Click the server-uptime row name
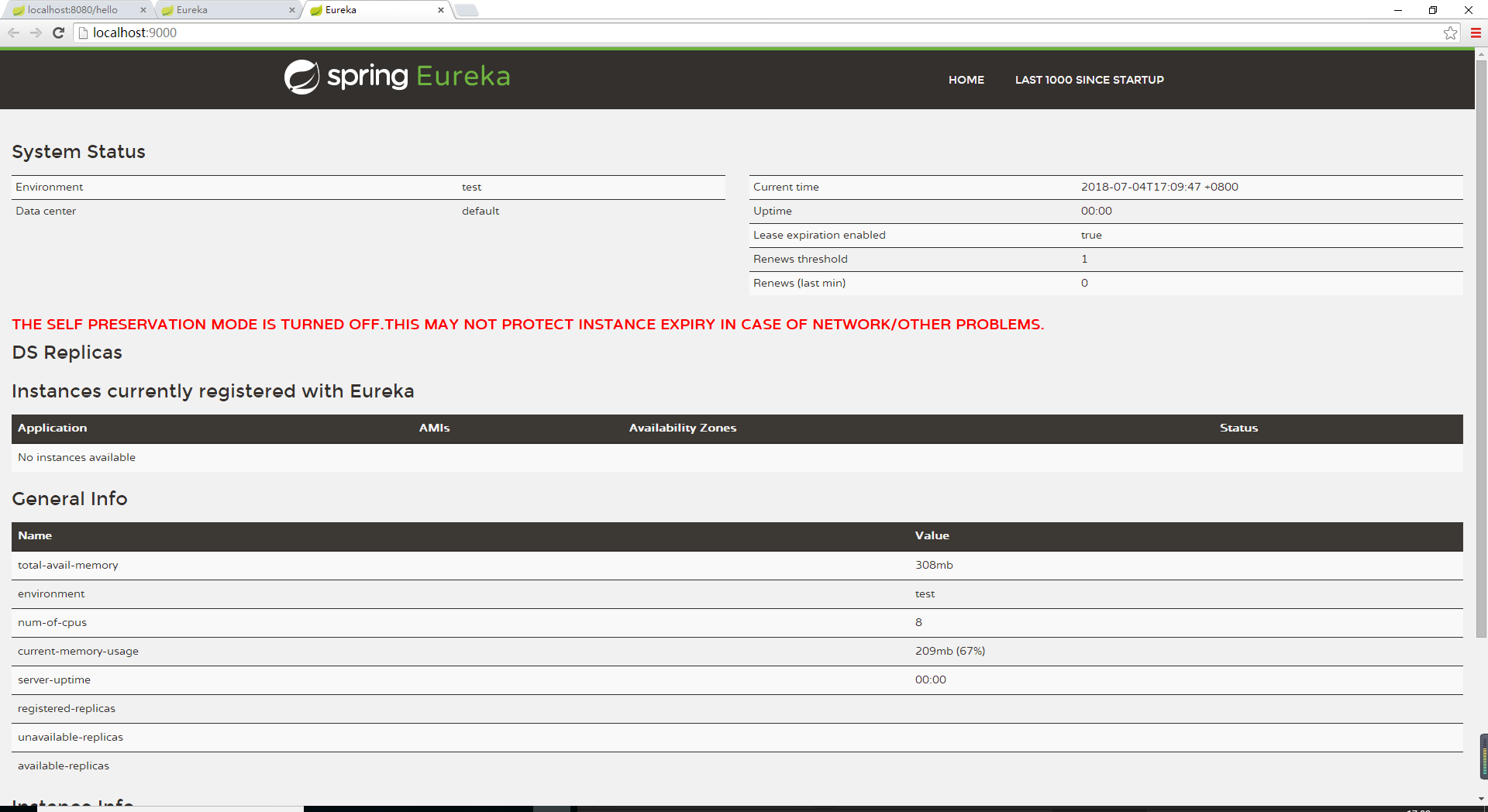 54,680
